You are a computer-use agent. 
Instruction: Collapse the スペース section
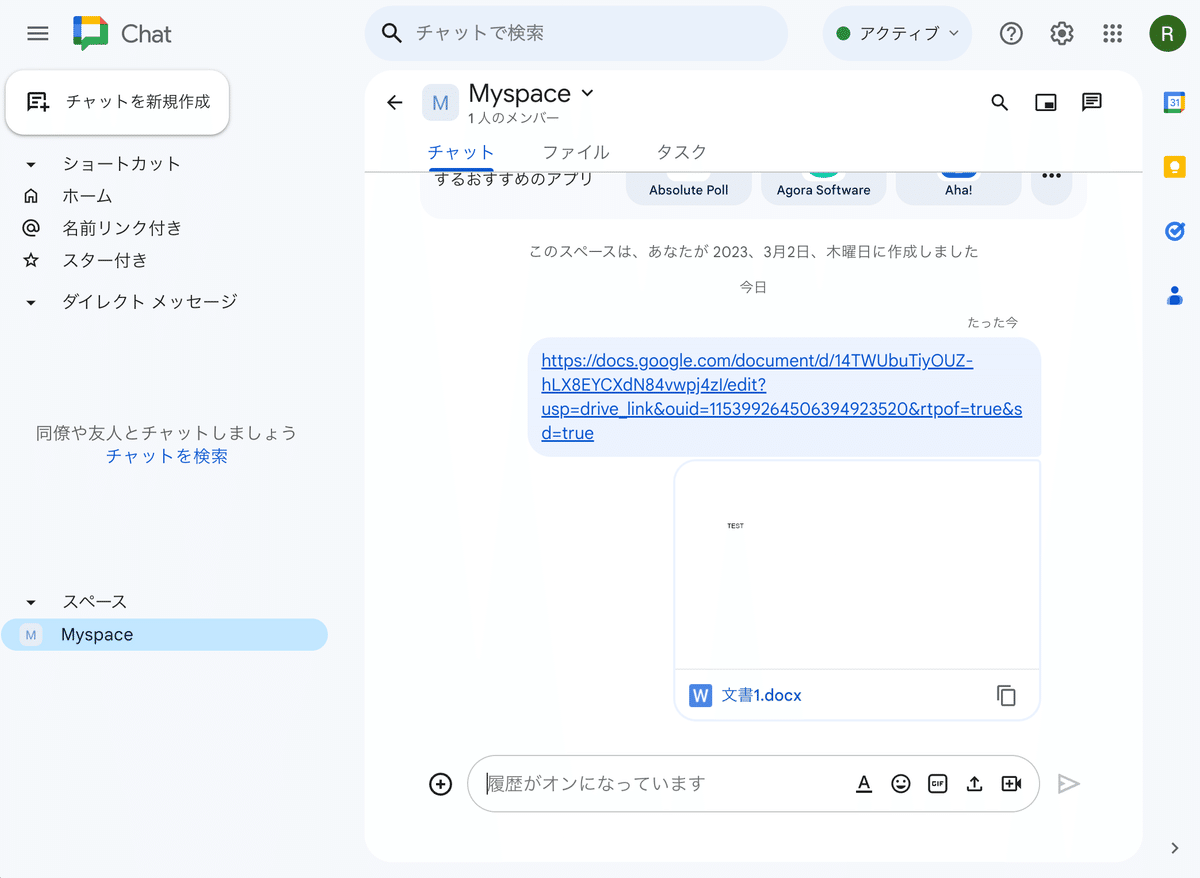(x=31, y=602)
